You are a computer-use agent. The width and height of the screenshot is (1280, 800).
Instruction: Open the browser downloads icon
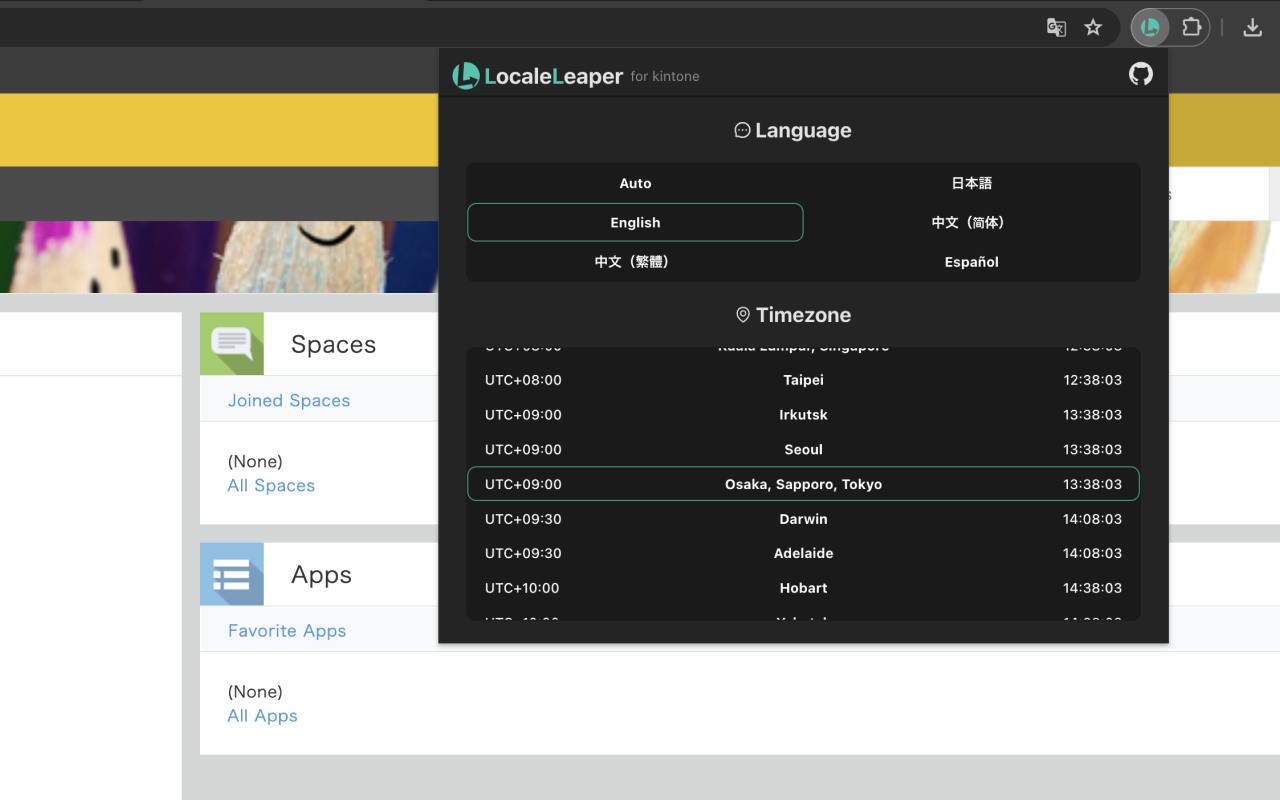click(x=1252, y=28)
